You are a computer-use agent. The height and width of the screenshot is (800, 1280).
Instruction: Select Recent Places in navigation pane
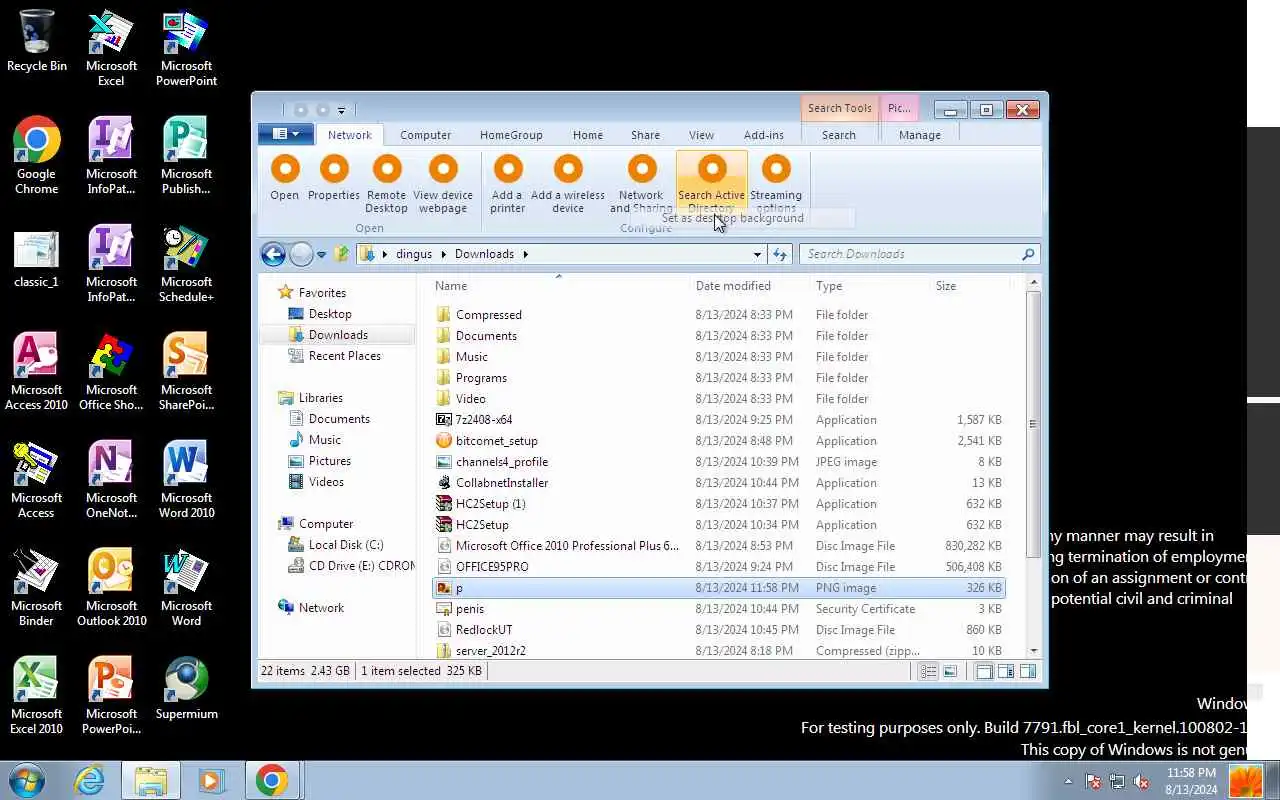pyautogui.click(x=345, y=356)
